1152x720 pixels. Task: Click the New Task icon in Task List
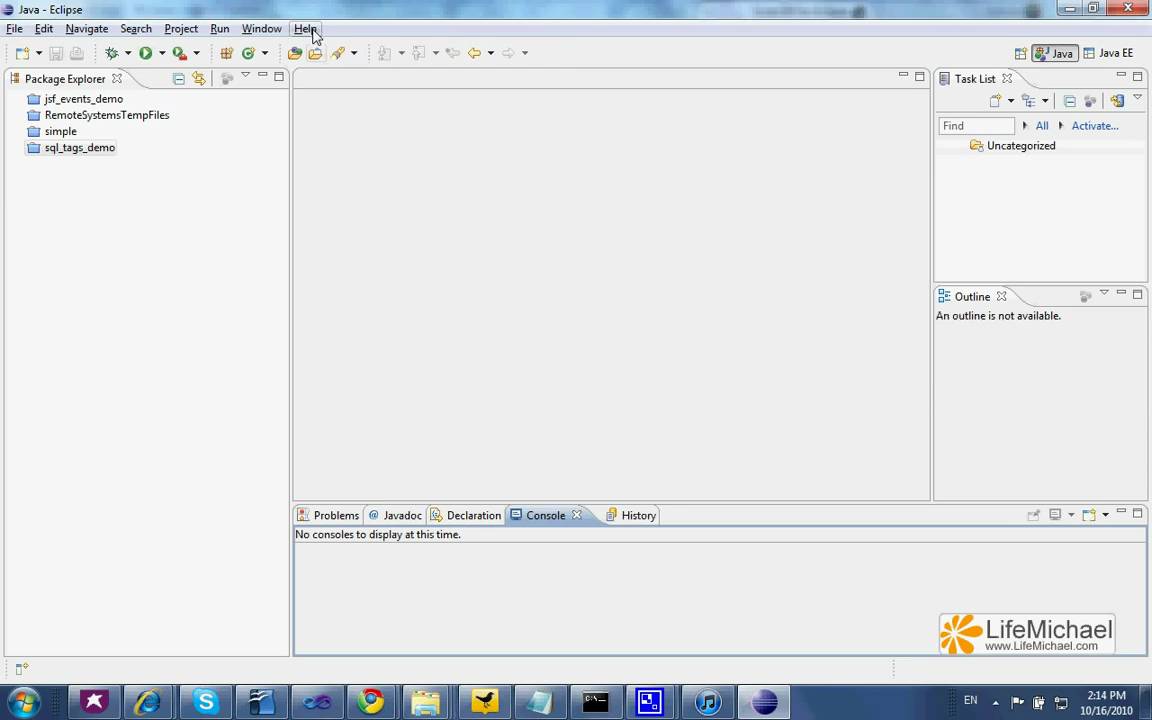point(996,101)
